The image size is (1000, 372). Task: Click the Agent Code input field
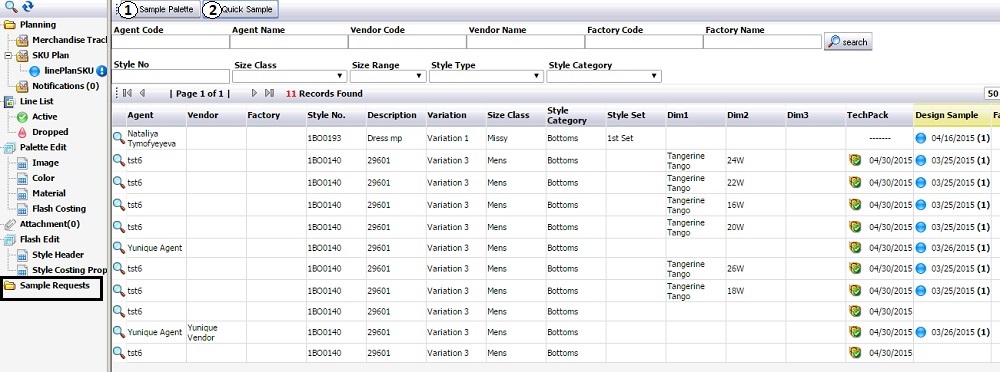point(170,41)
